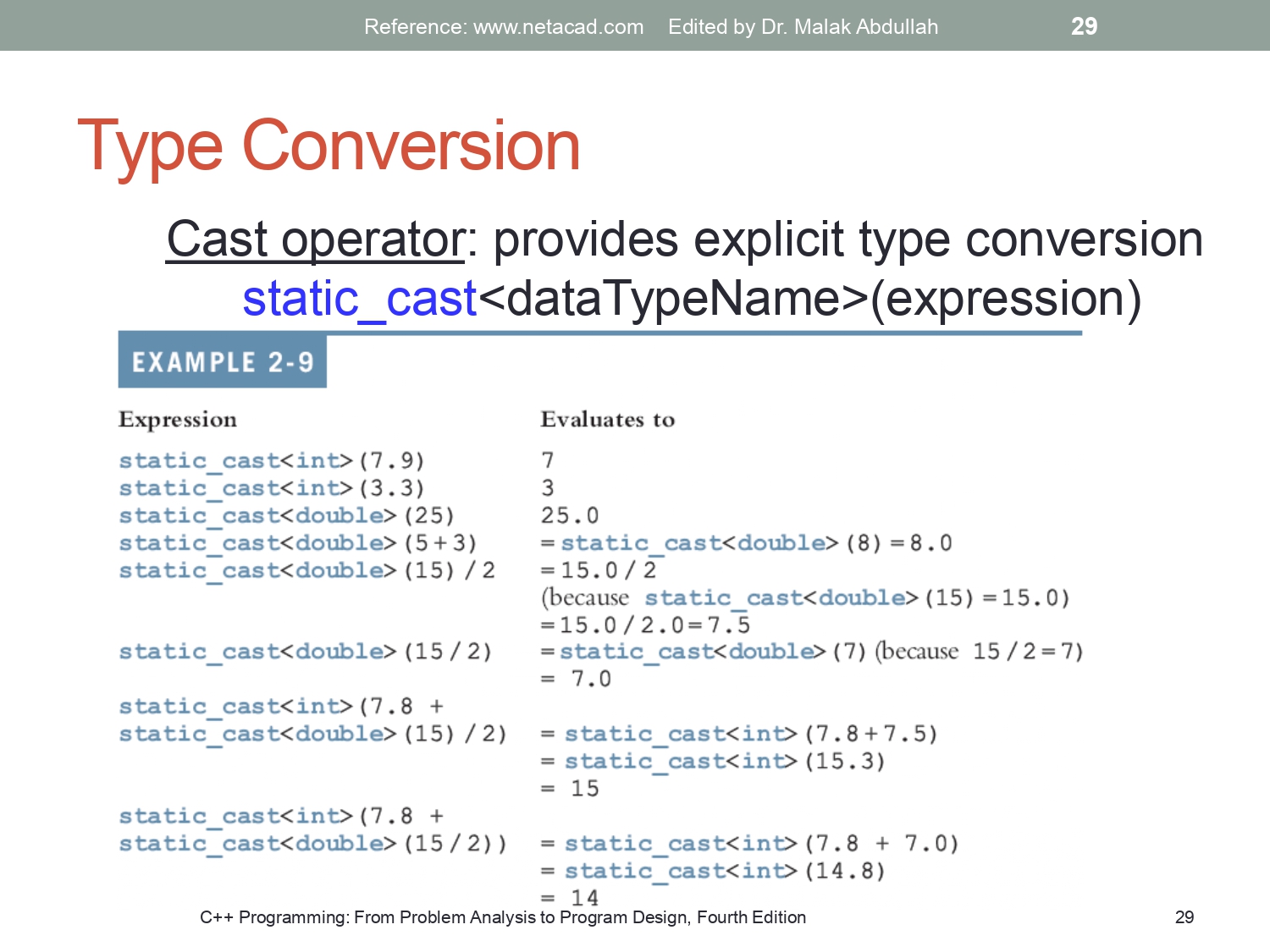Select the slide title Type Conversion
Screen dimensions: 1270x952
(330, 146)
